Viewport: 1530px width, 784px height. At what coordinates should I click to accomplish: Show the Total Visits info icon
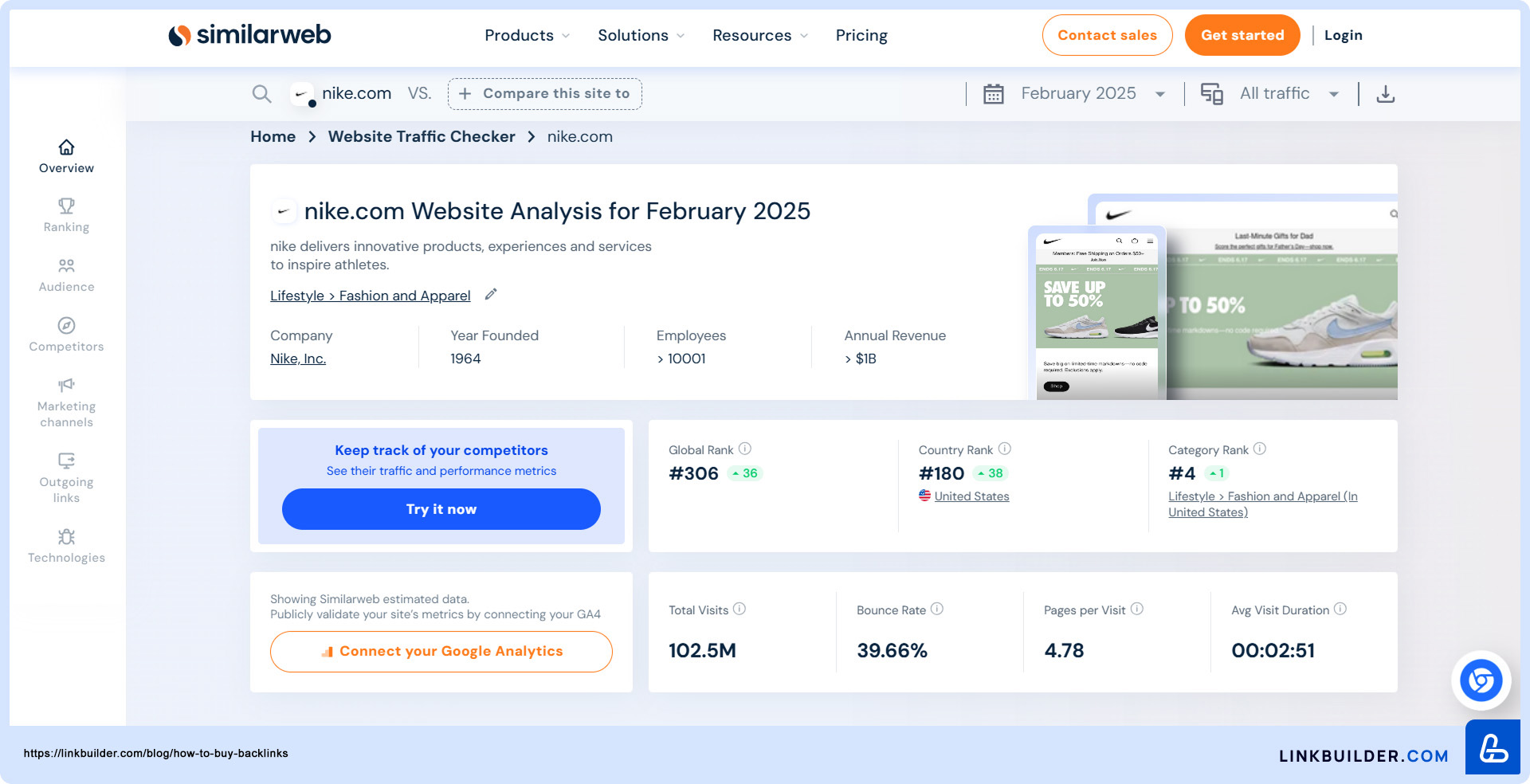(739, 609)
